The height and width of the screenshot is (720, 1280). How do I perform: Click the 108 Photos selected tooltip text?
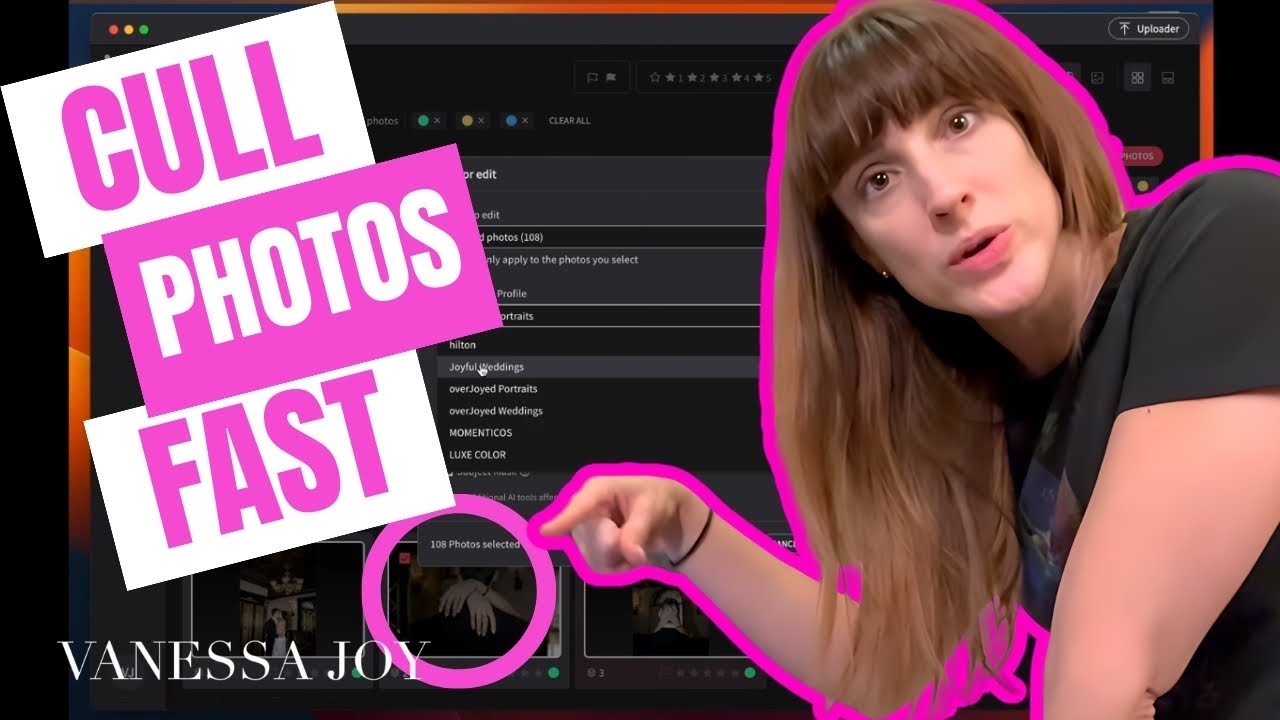pyautogui.click(x=475, y=544)
